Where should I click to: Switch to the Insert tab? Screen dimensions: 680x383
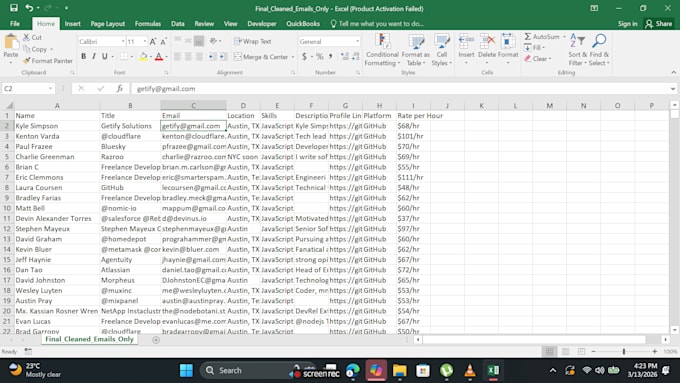pos(72,24)
